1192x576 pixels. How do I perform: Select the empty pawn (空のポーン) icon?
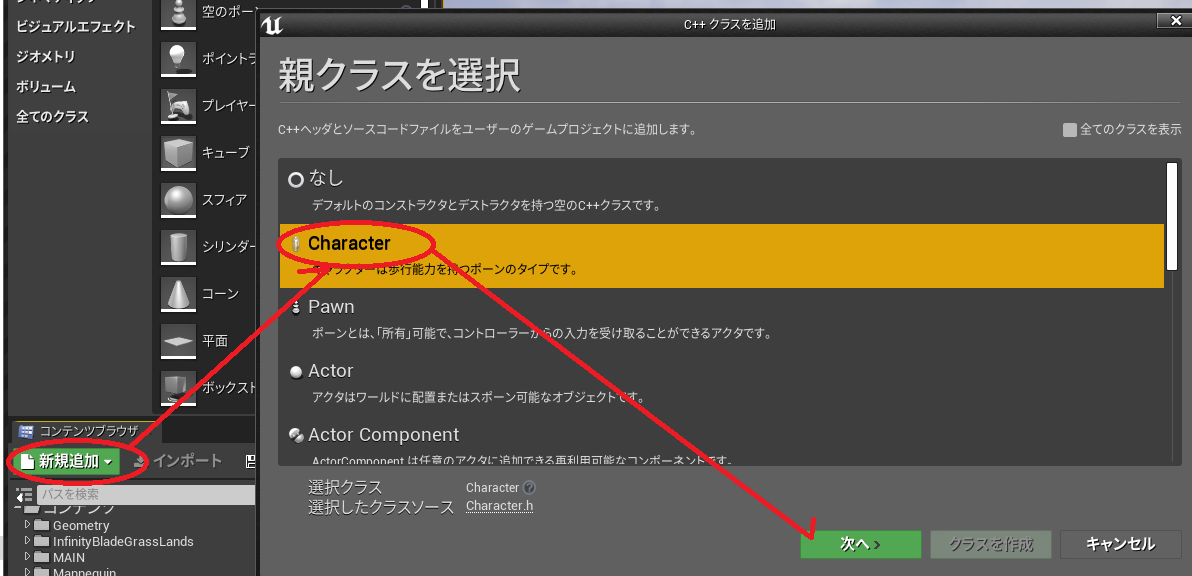(179, 13)
